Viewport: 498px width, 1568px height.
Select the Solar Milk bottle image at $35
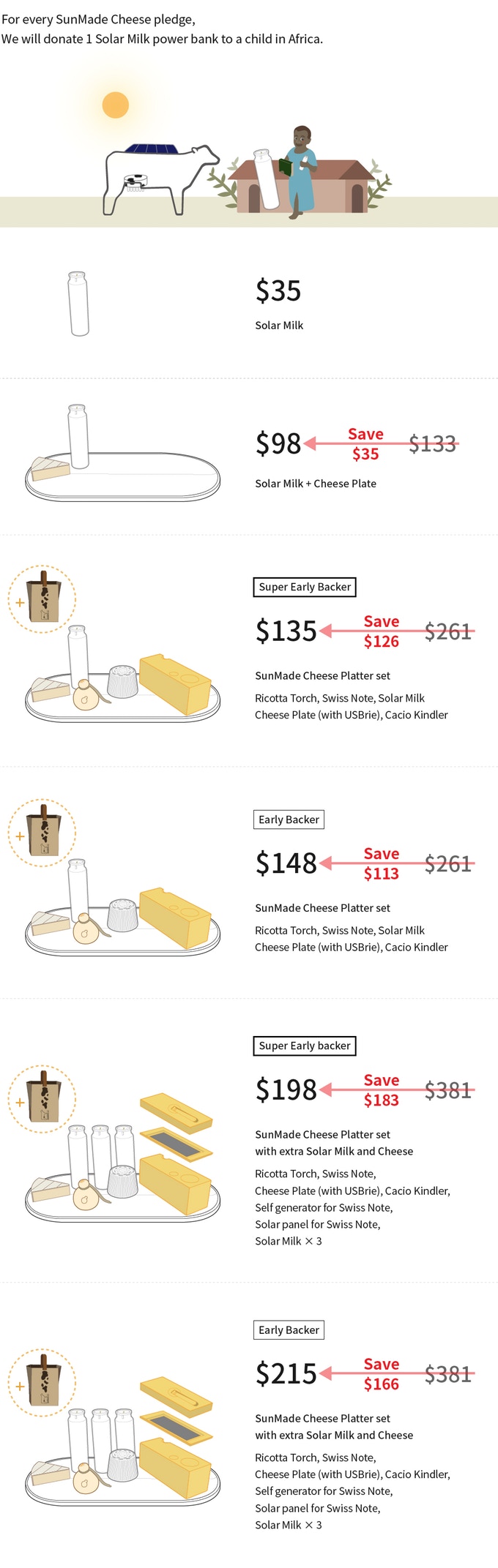pyautogui.click(x=78, y=304)
